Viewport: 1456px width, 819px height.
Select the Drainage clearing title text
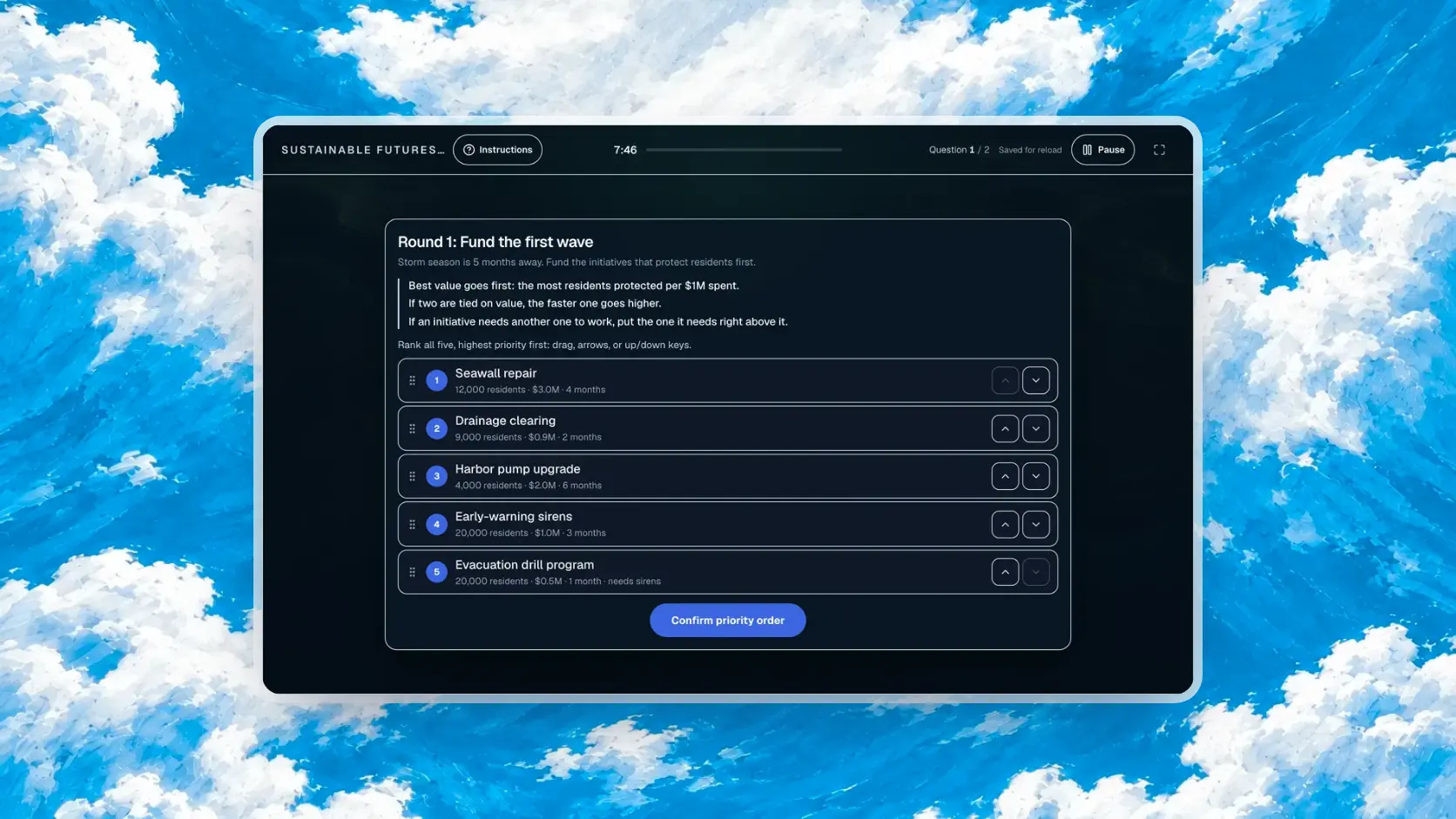(x=505, y=420)
